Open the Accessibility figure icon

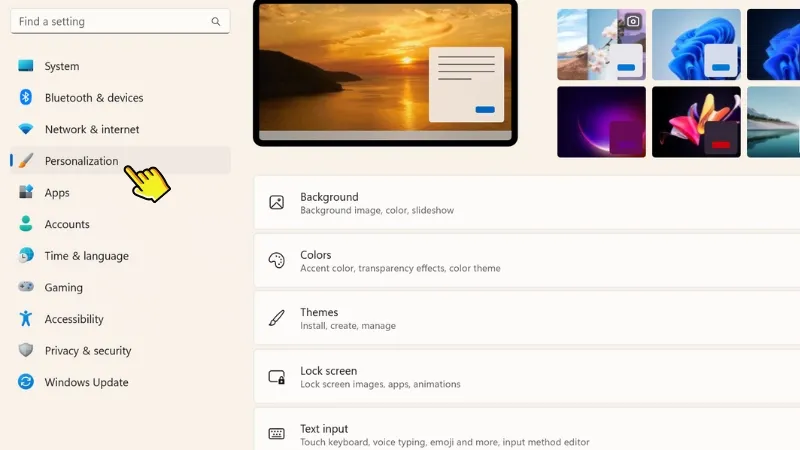(26, 319)
